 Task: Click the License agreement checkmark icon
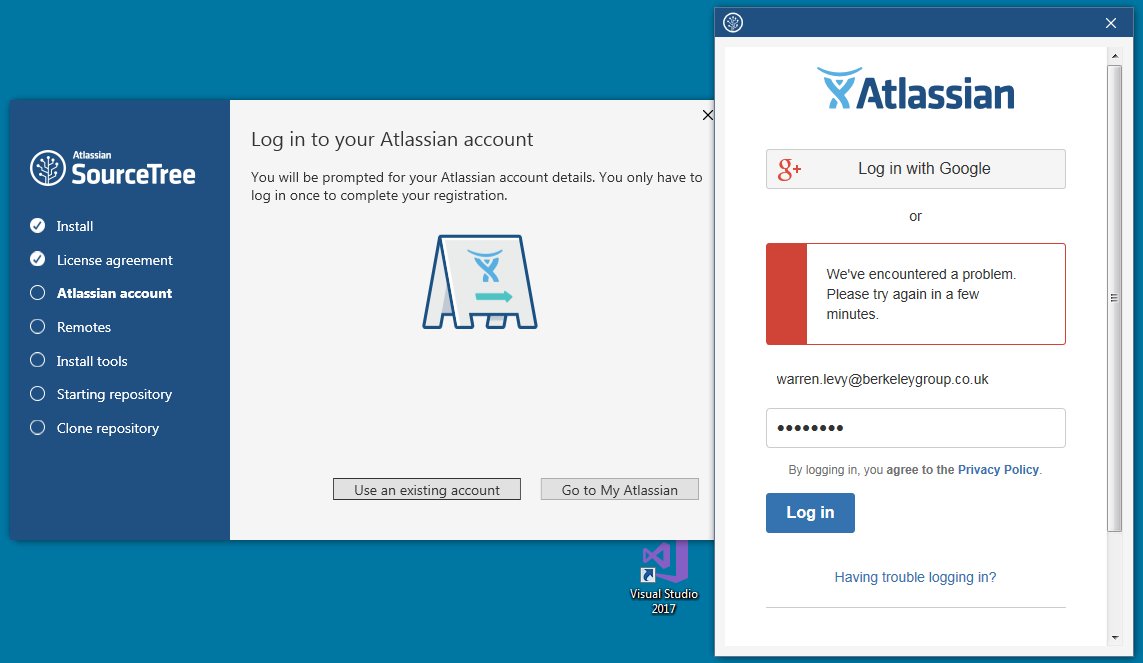(x=37, y=259)
